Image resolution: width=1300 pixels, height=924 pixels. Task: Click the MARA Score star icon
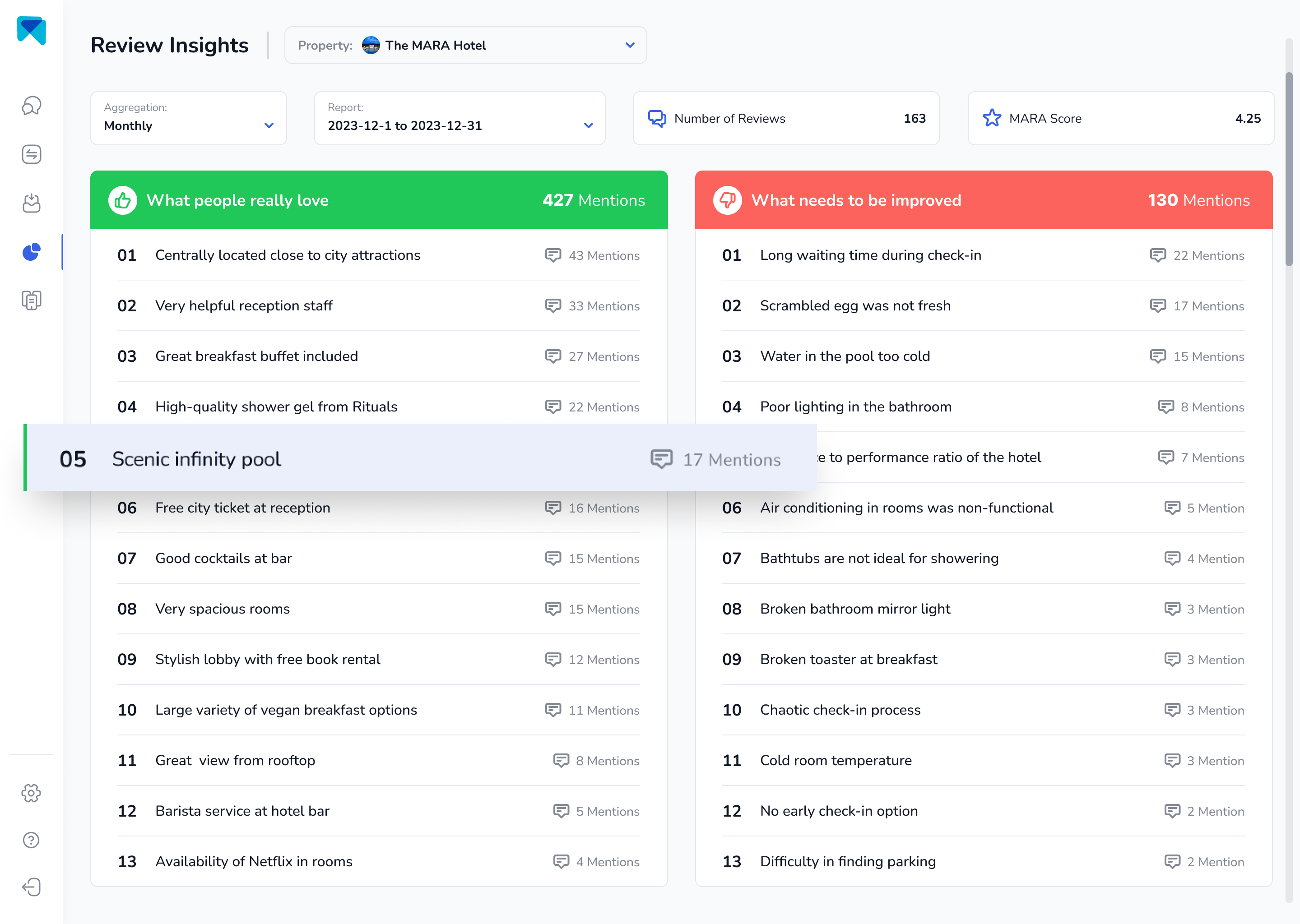coord(992,118)
